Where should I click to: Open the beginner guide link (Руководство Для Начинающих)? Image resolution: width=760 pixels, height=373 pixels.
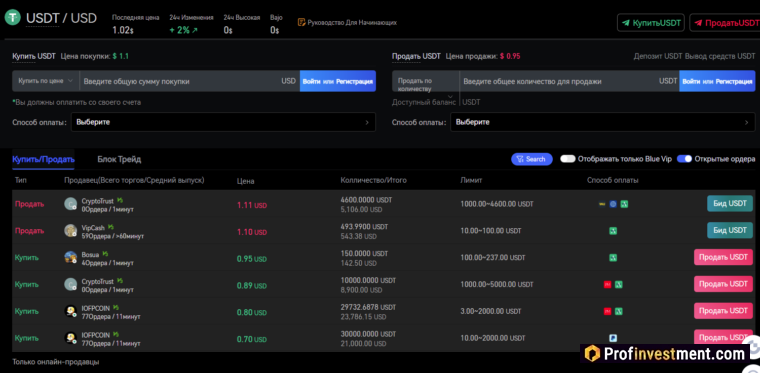pyautogui.click(x=348, y=22)
